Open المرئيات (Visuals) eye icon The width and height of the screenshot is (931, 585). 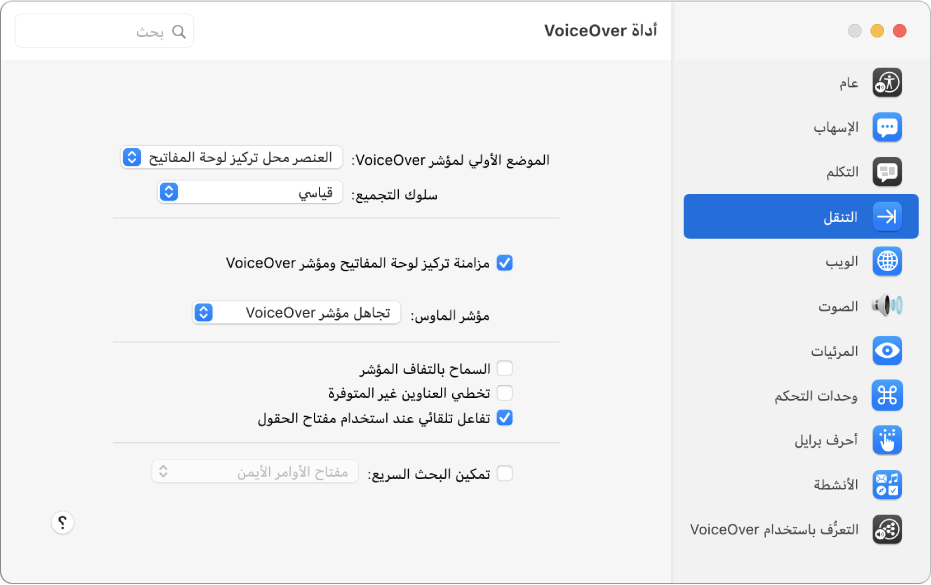point(887,350)
